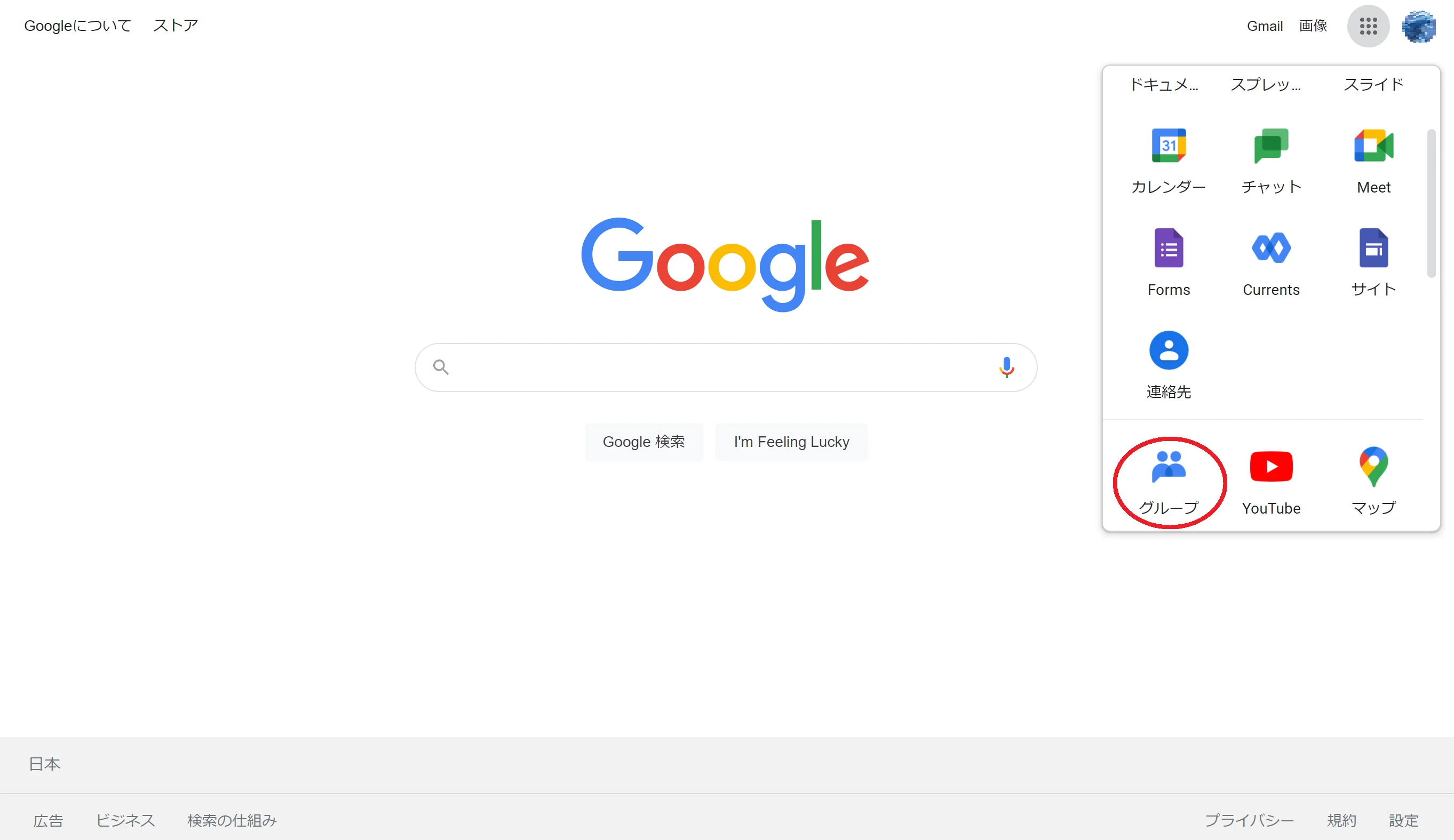Open Google グループ app
The height and width of the screenshot is (840, 1454).
[x=1168, y=480]
